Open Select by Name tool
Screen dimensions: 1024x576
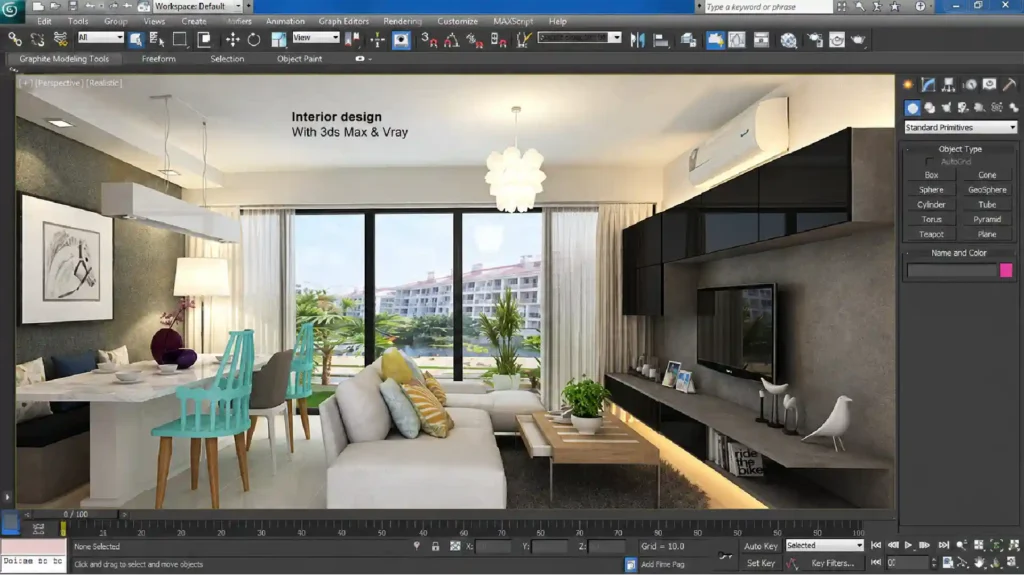pyautogui.click(x=157, y=40)
